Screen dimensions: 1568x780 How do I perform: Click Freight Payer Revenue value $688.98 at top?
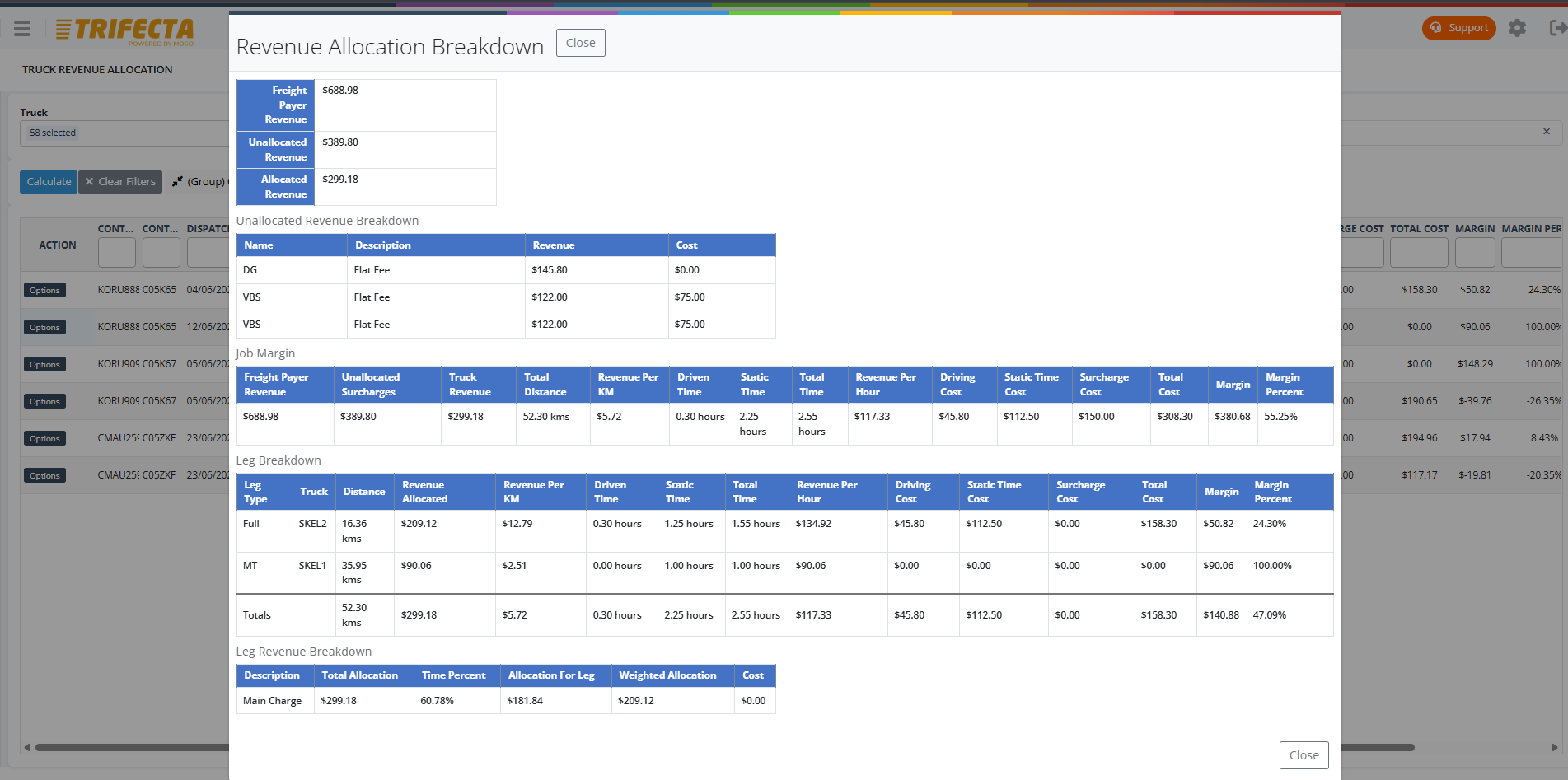[340, 91]
